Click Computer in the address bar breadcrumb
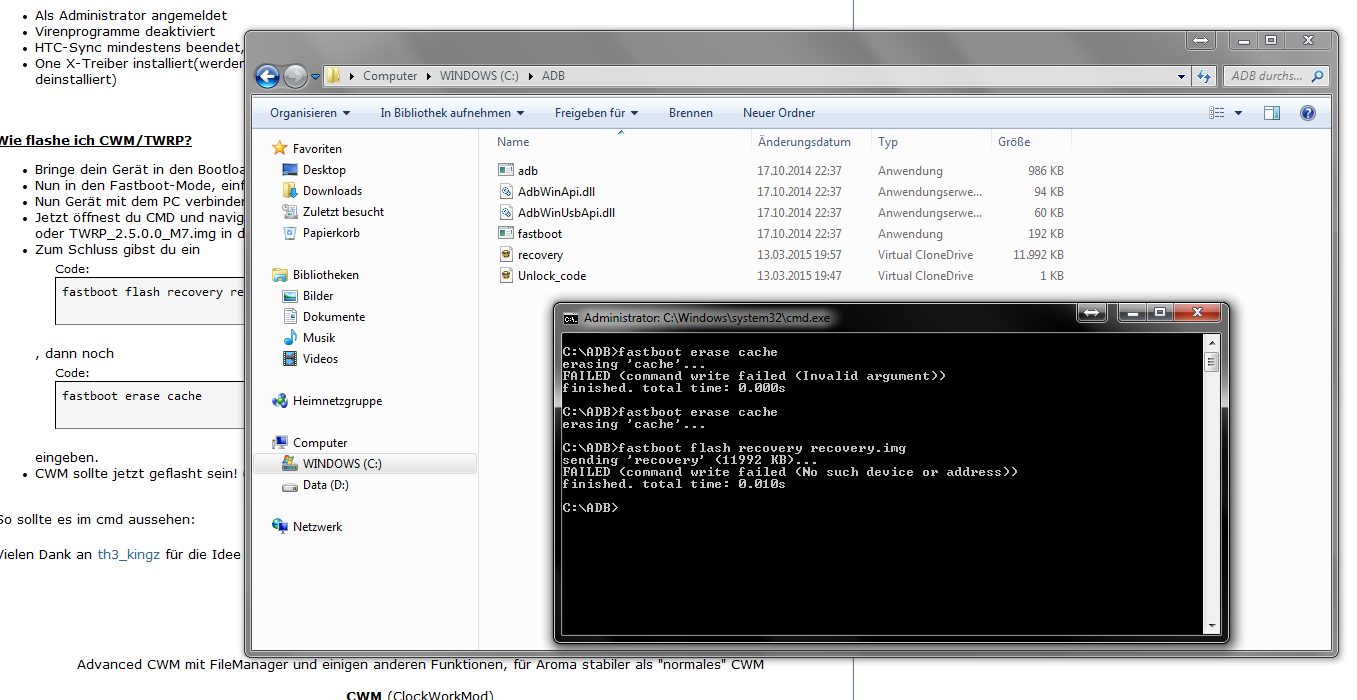 (390, 76)
